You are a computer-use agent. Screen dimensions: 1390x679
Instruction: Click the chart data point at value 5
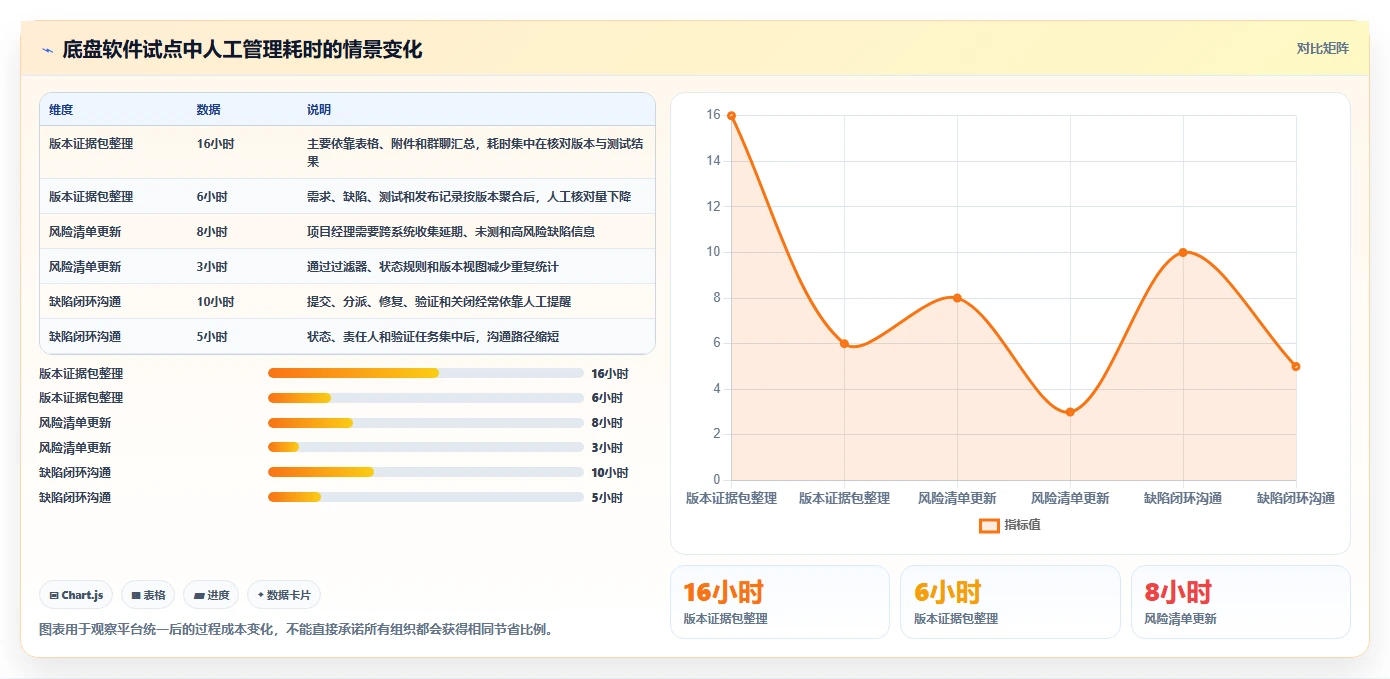pos(1296,366)
